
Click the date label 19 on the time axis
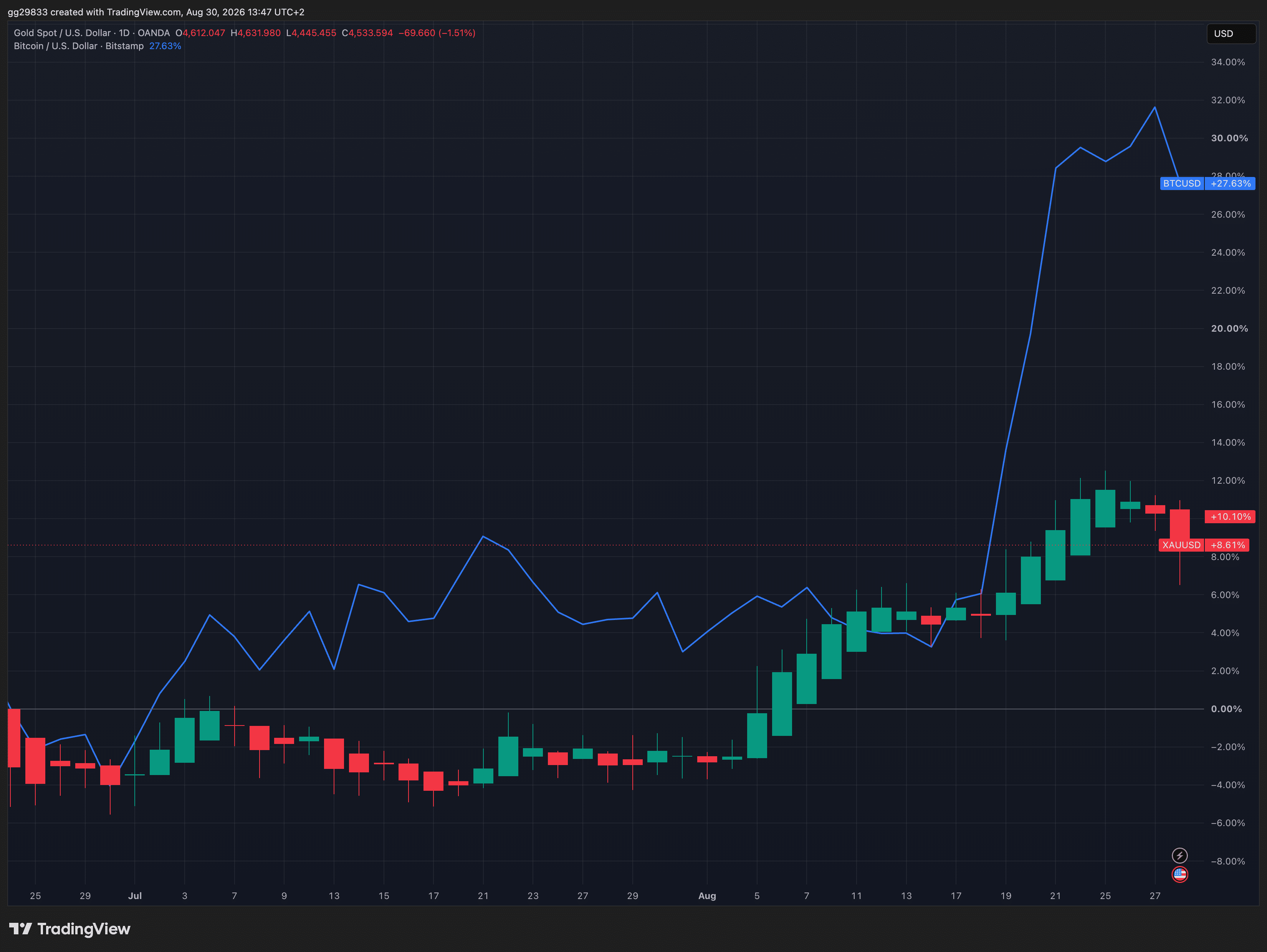coord(1006,896)
